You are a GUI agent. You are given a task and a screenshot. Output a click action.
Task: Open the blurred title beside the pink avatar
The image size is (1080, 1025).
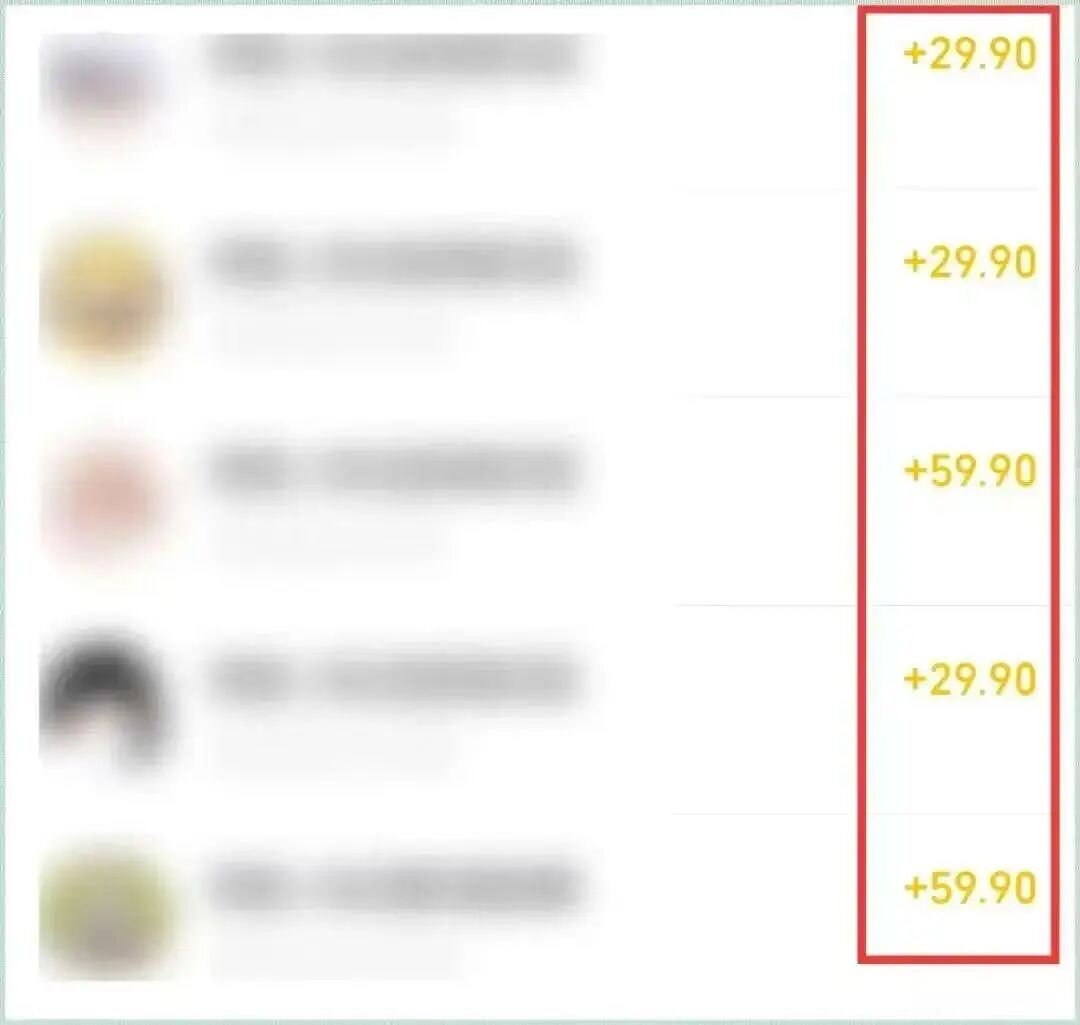click(396, 470)
